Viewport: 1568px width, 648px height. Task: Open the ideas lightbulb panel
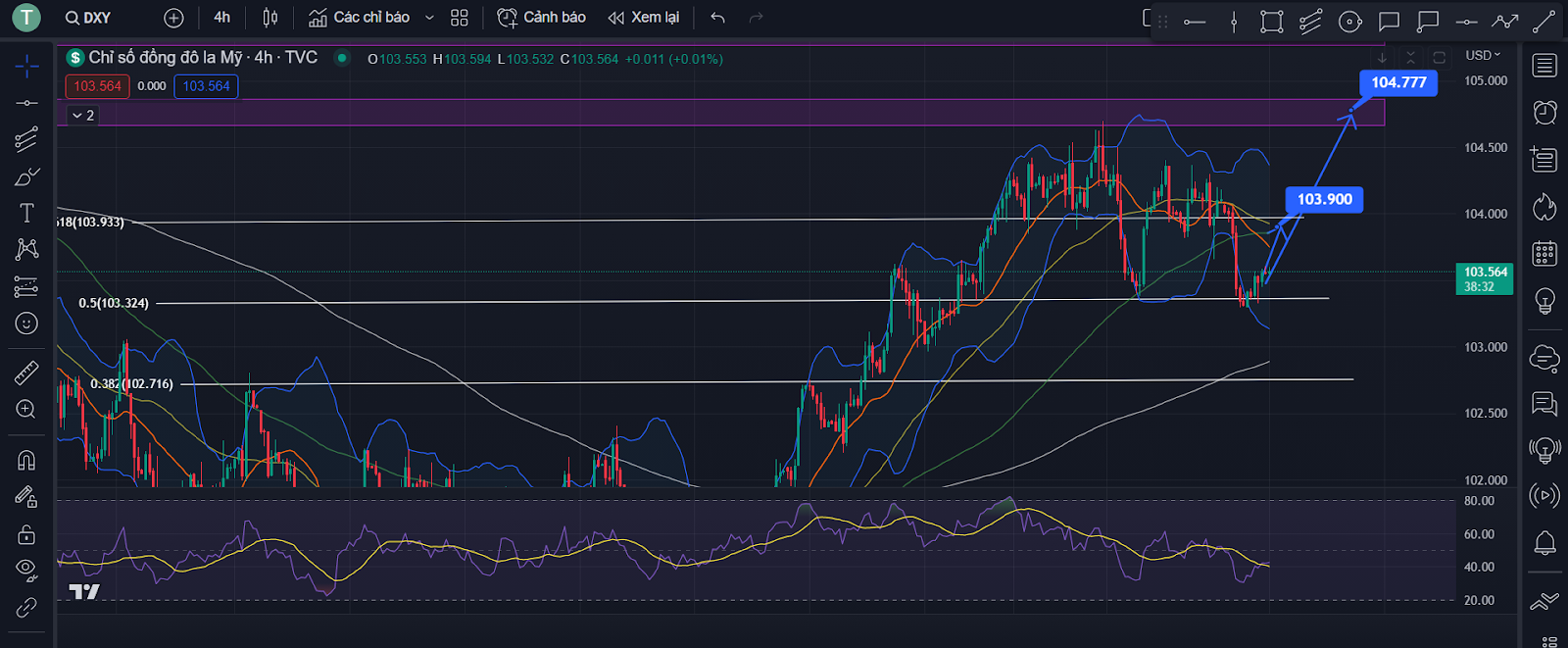coord(1544,300)
